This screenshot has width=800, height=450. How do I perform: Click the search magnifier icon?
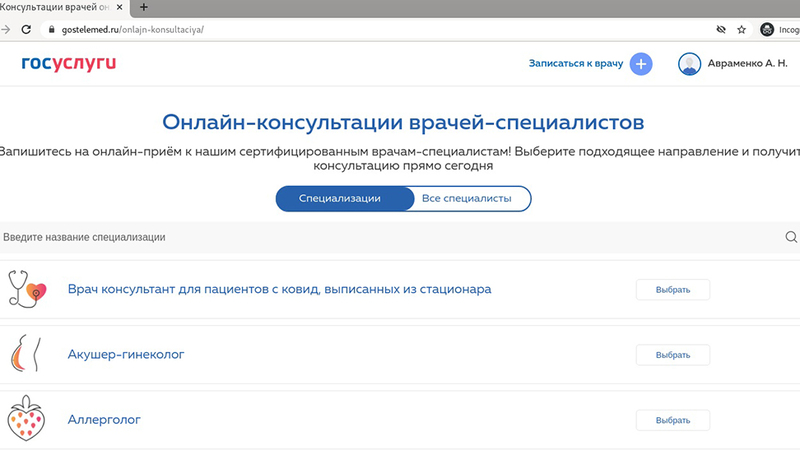(791, 237)
